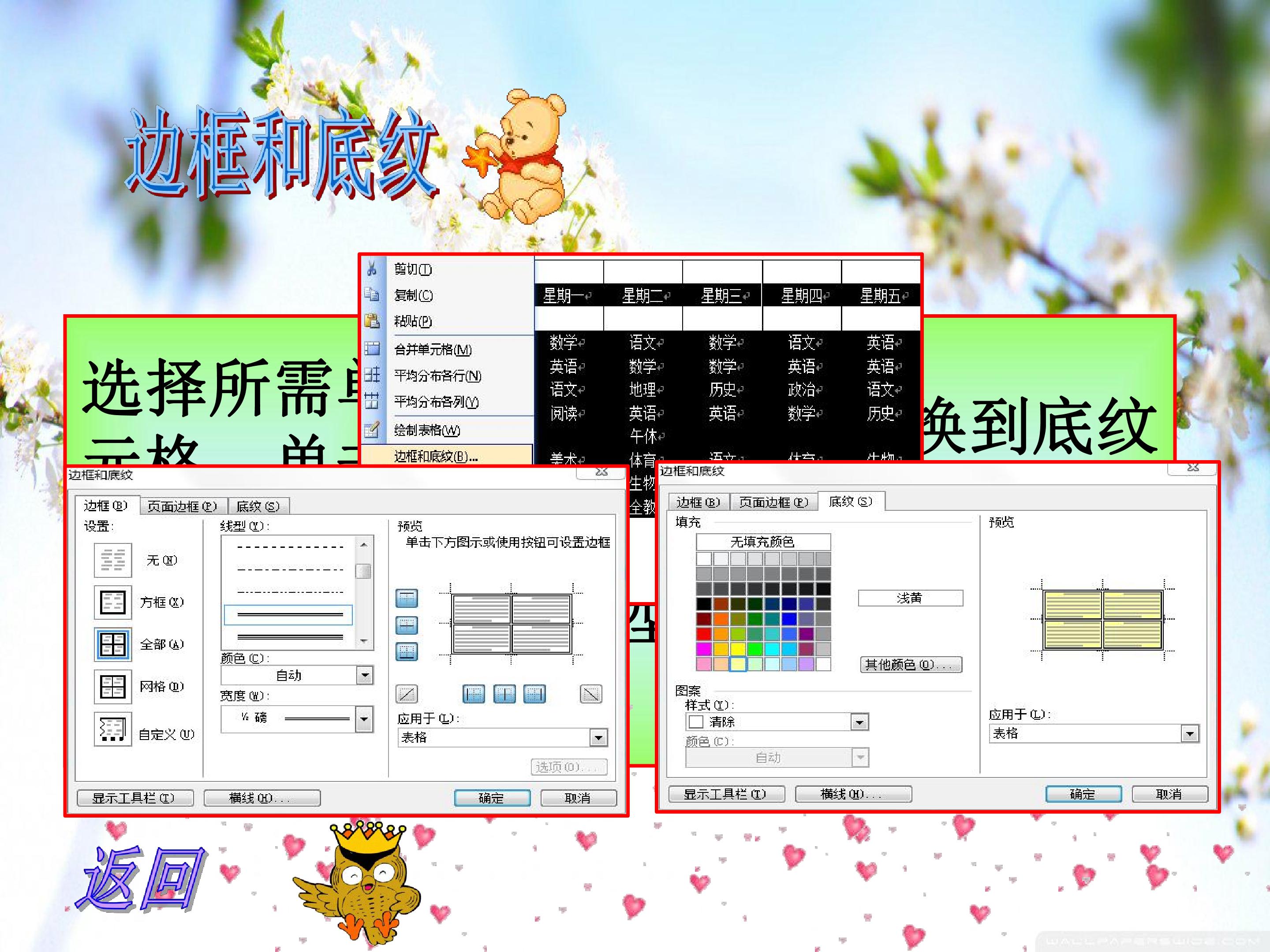Viewport: 1270px width, 952px height.
Task: Choose 边框和底纹(B)... menu entry
Action: pos(447,456)
